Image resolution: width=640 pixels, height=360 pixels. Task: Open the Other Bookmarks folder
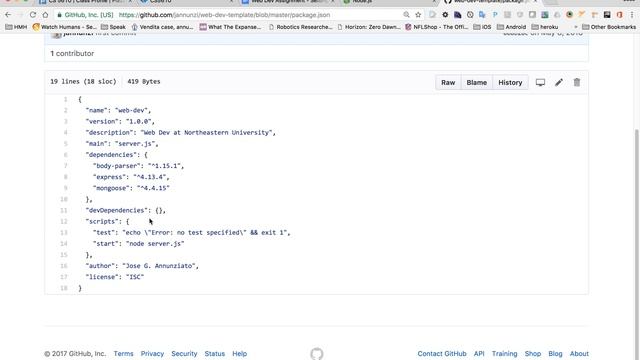click(609, 27)
